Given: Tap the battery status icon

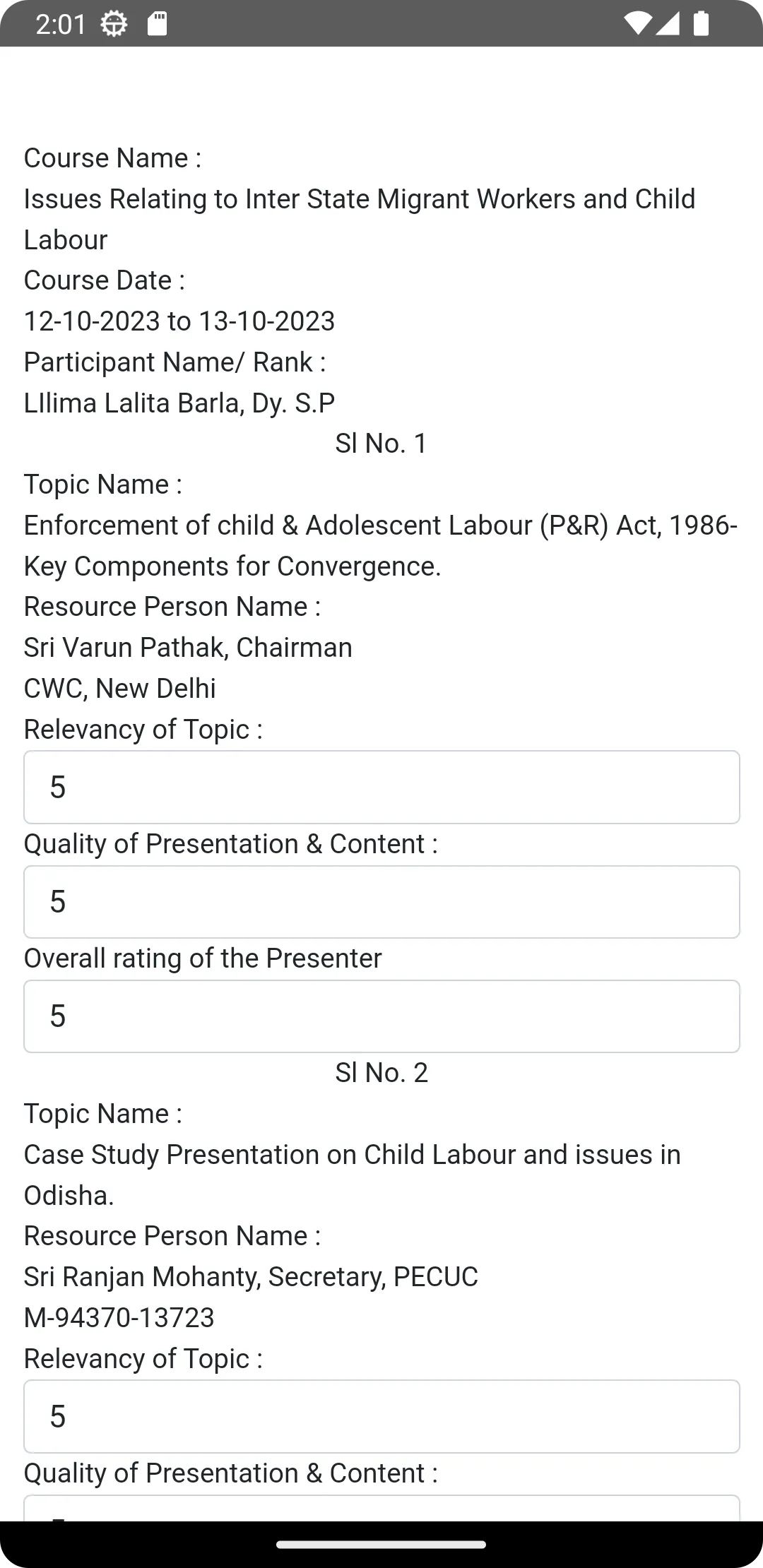Looking at the screenshot, I should pos(700,23).
